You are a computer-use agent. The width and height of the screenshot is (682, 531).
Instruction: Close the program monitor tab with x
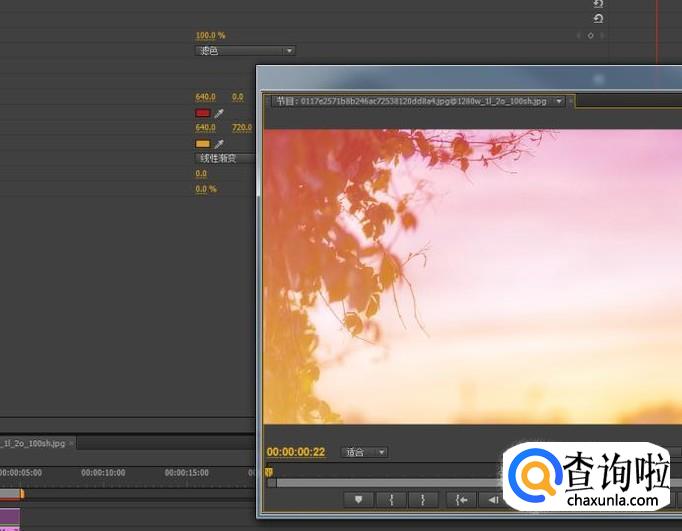pyautogui.click(x=571, y=101)
